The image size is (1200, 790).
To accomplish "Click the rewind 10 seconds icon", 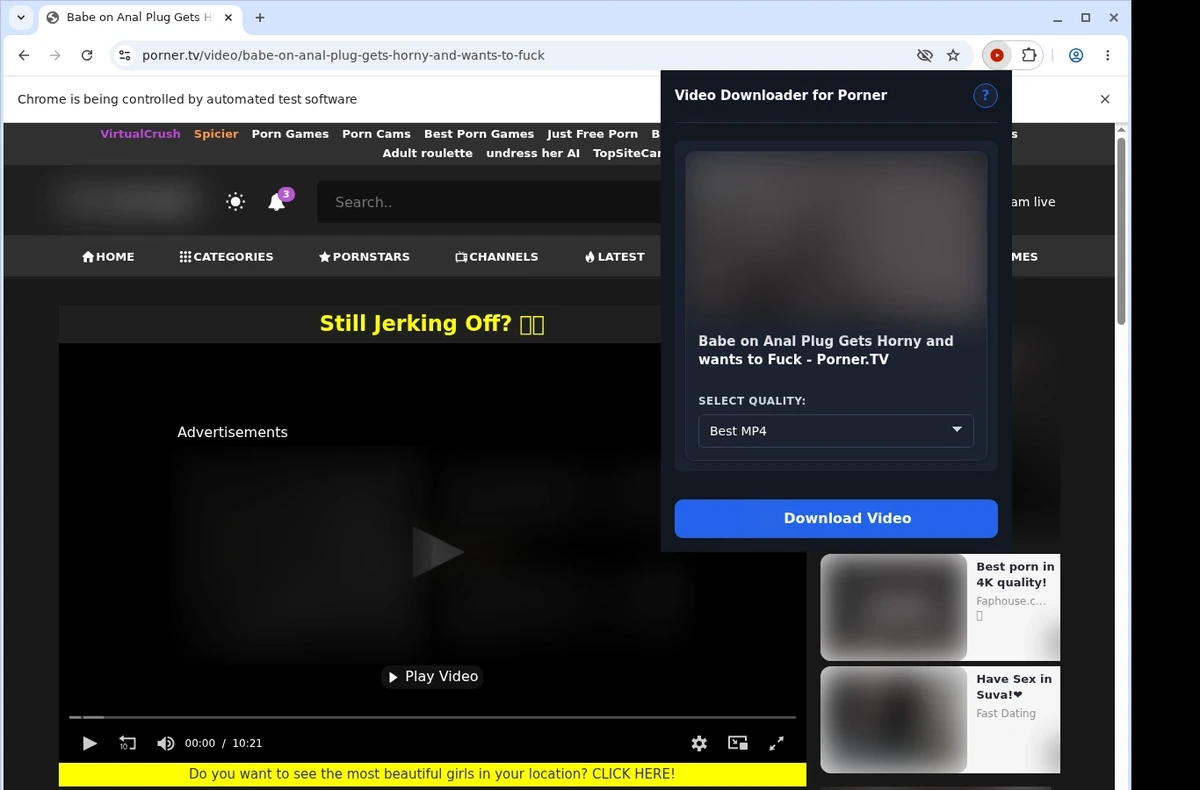I will [127, 743].
